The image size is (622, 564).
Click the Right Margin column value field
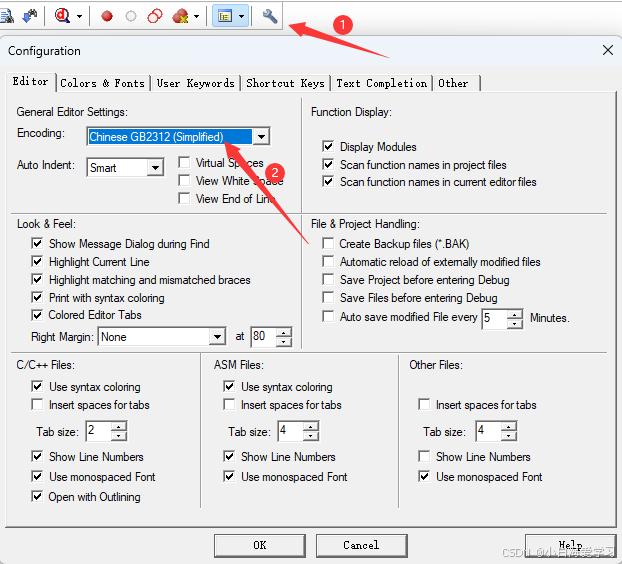tap(263, 337)
